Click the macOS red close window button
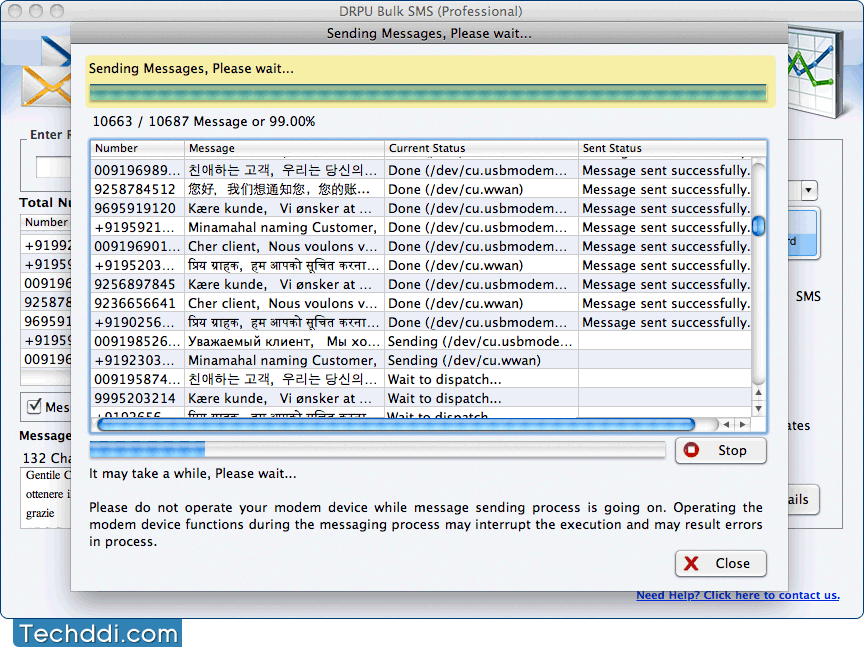This screenshot has height=647, width=864. point(15,10)
